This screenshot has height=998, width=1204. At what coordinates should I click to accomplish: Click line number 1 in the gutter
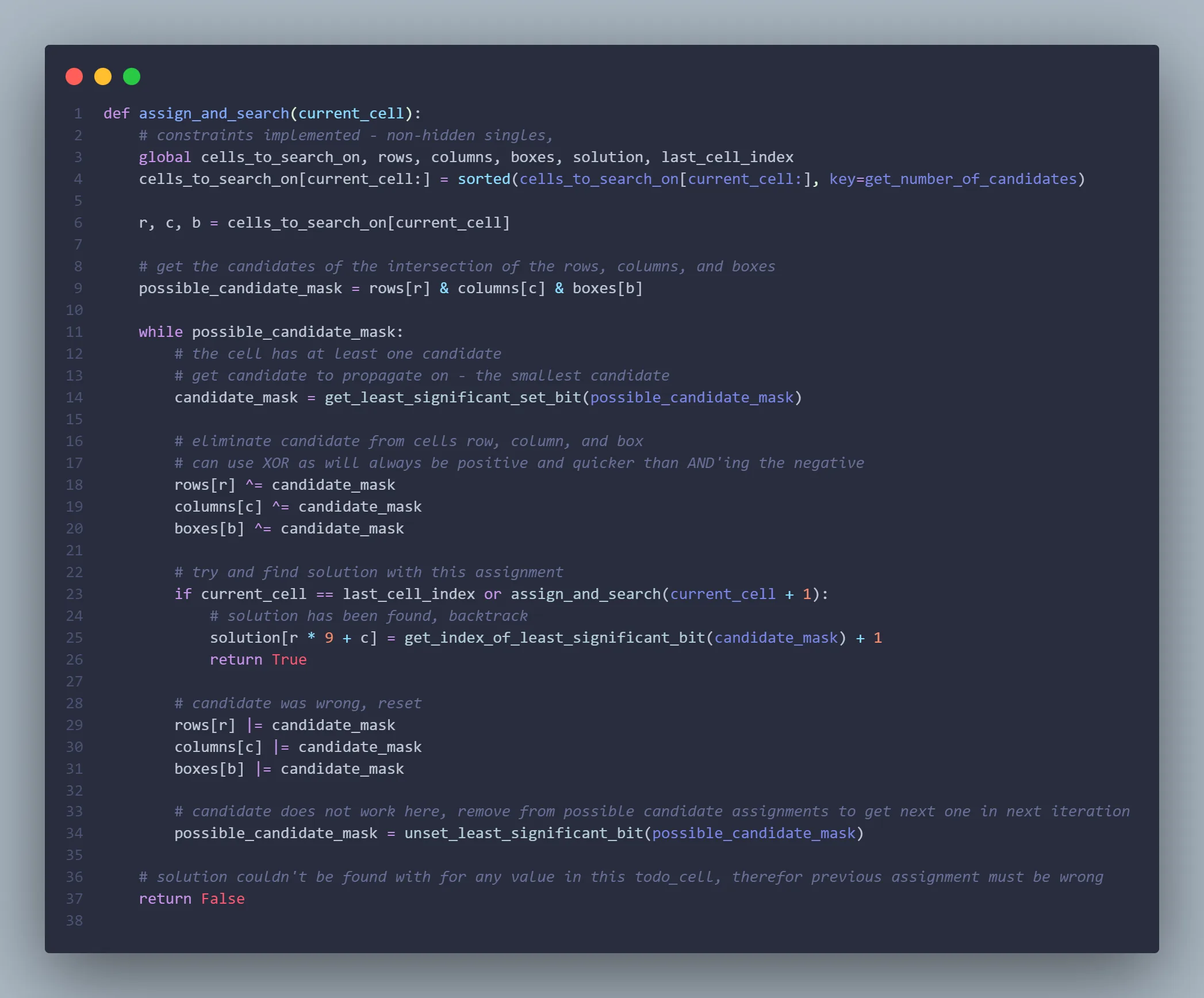(x=78, y=113)
